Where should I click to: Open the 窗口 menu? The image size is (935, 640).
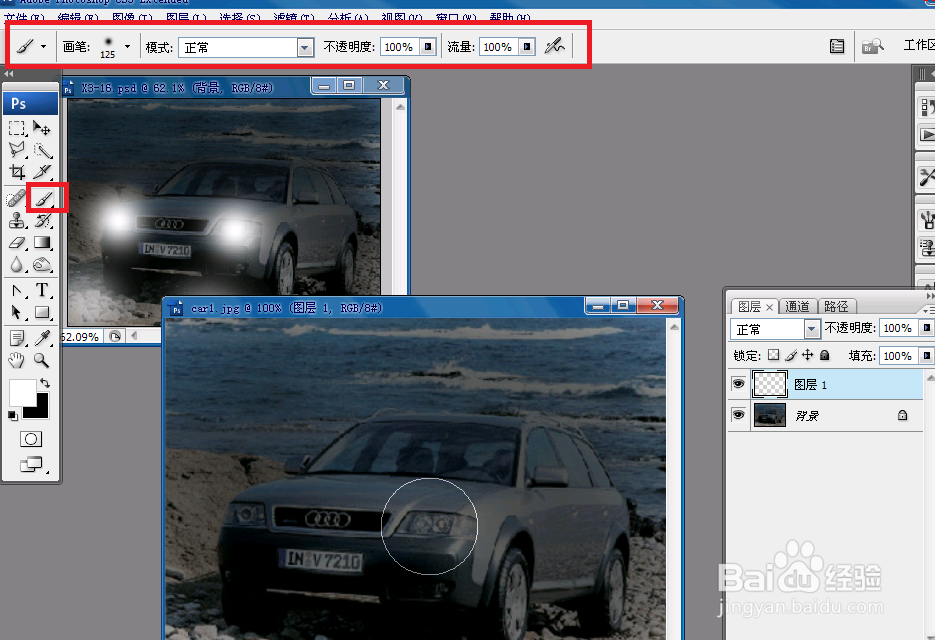pyautogui.click(x=455, y=18)
